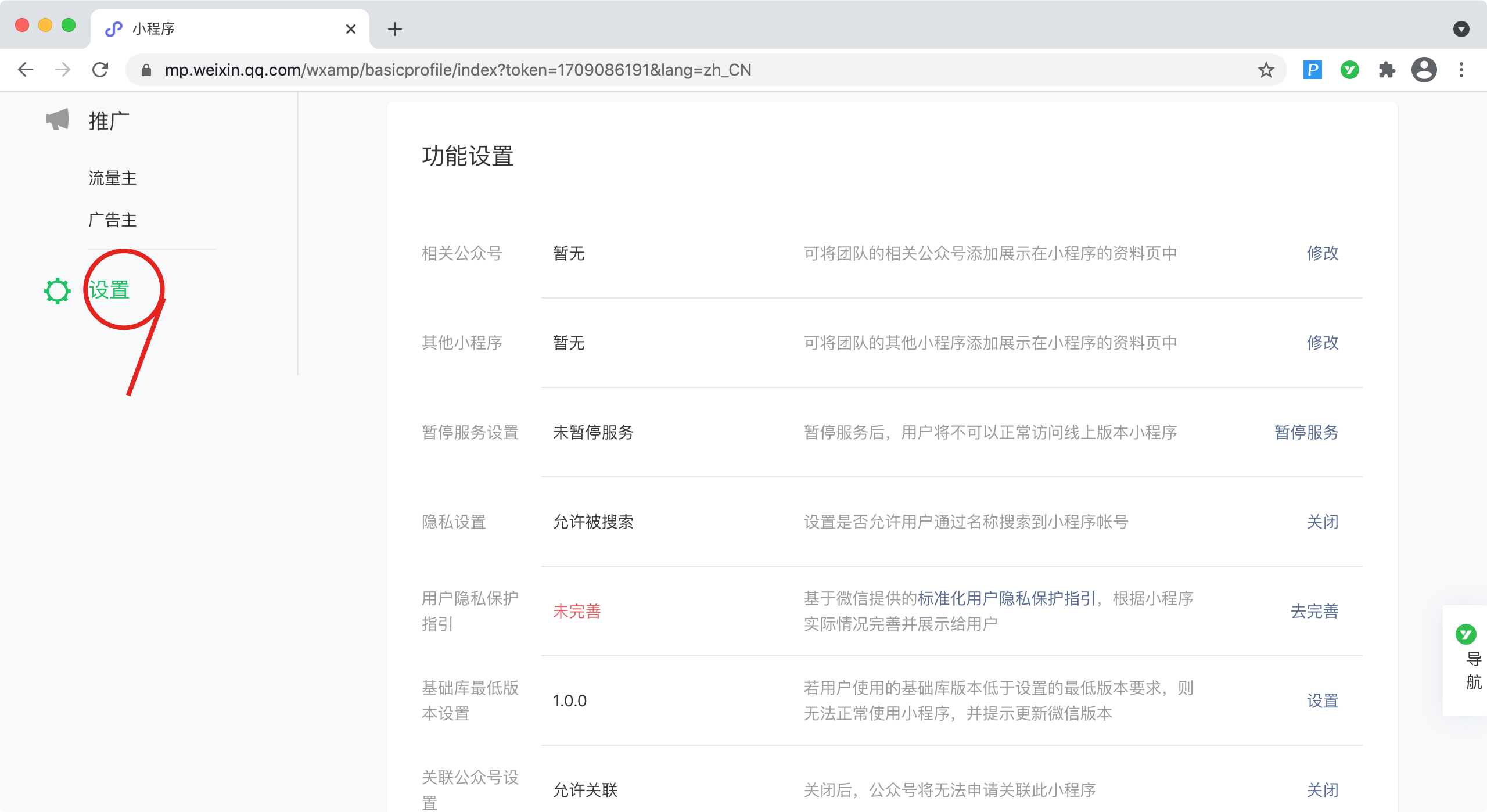Click the tab search dropdown arrow

click(1461, 29)
